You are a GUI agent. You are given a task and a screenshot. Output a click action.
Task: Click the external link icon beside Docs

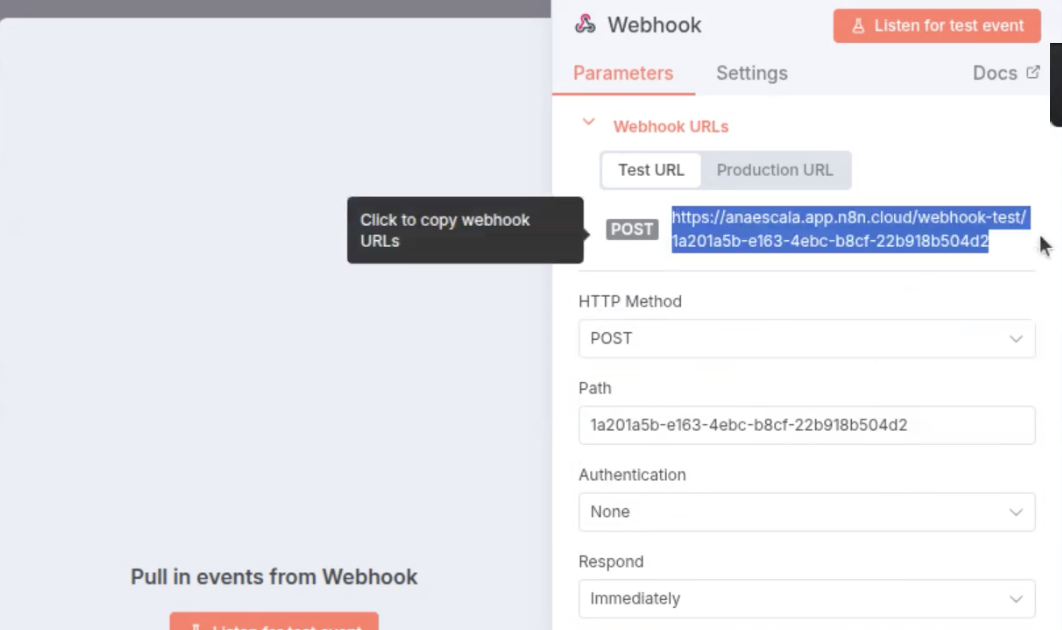[1033, 72]
